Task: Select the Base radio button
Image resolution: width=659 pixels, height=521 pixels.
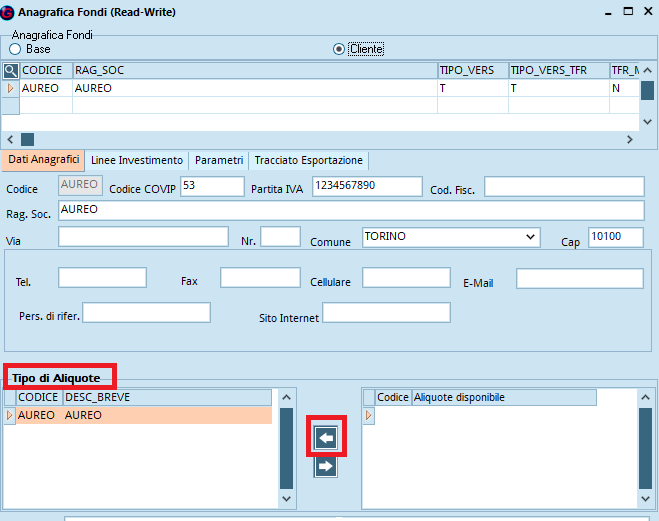Action: [15, 49]
